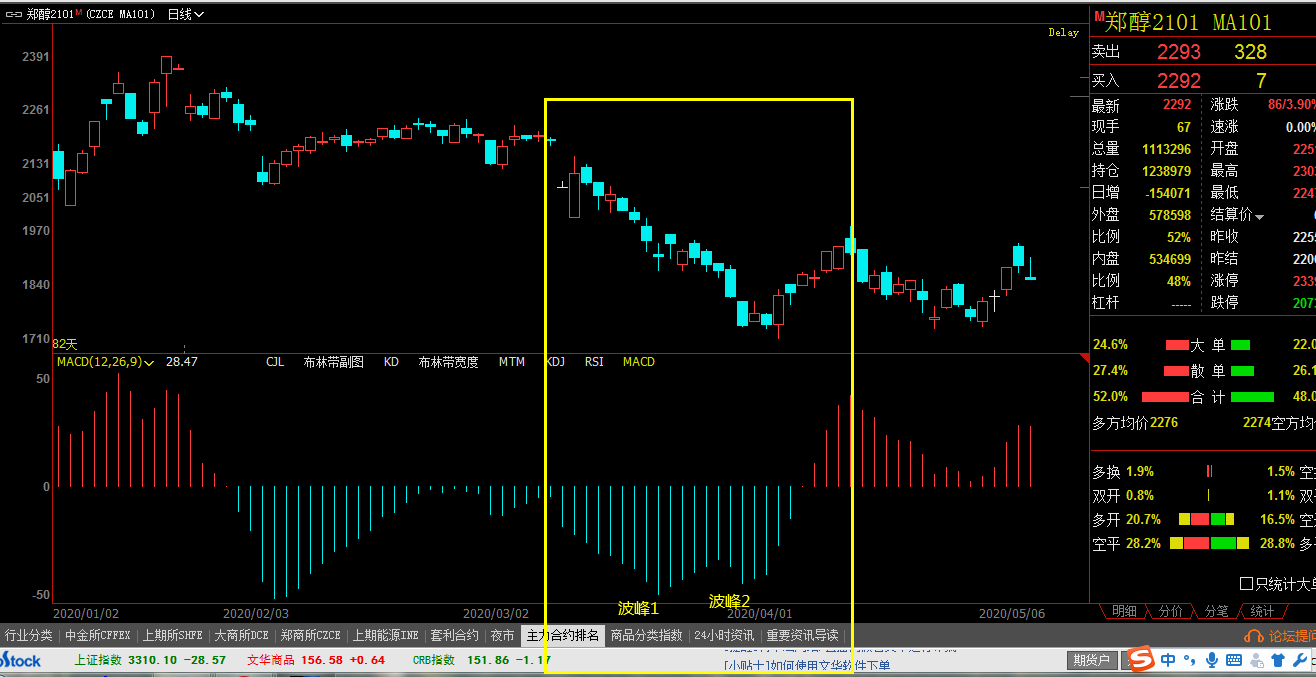Open the 日线 period dropdown
Viewport: 1316px width, 677px height.
[x=185, y=14]
